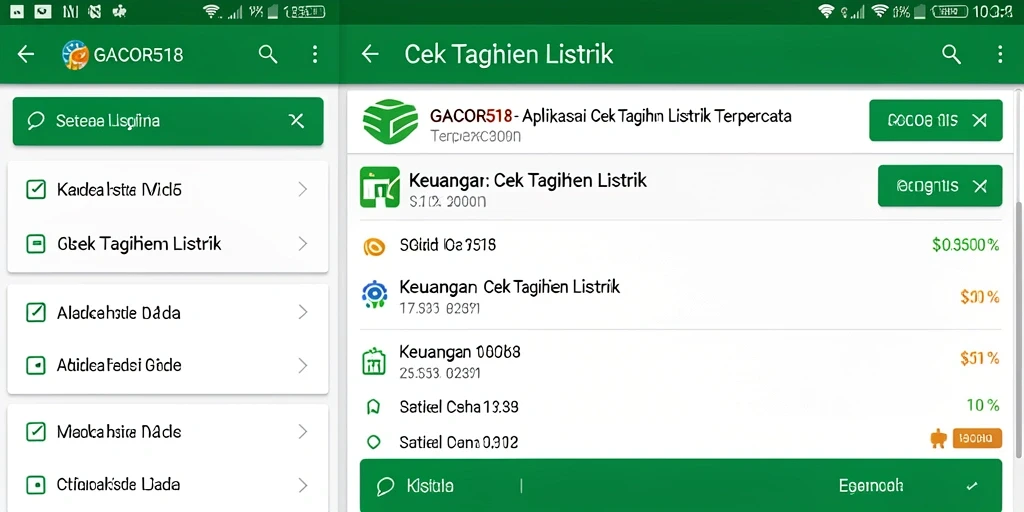This screenshot has height=512, width=1024.
Task: Open GACOR518 logo in left header
Action: pyautogui.click(x=75, y=55)
